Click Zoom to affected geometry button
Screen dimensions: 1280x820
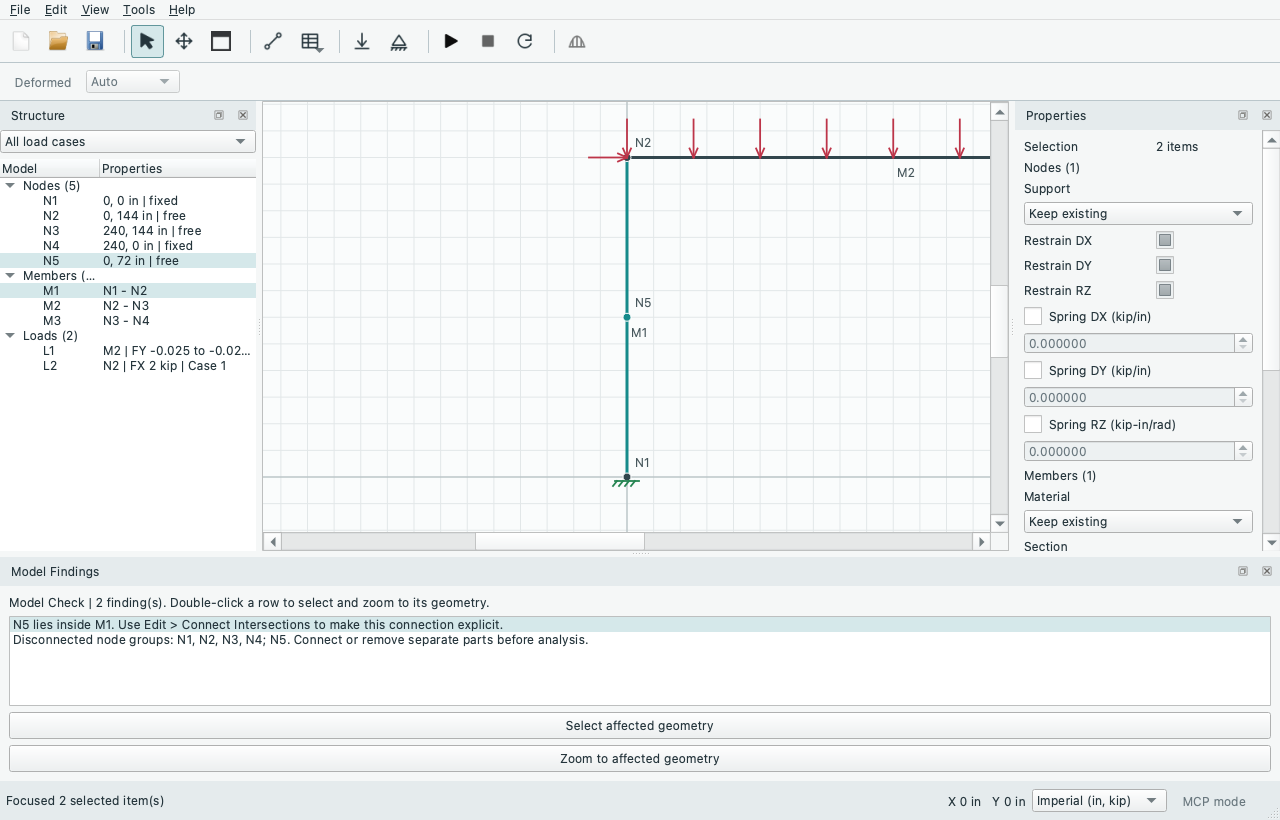(x=640, y=758)
